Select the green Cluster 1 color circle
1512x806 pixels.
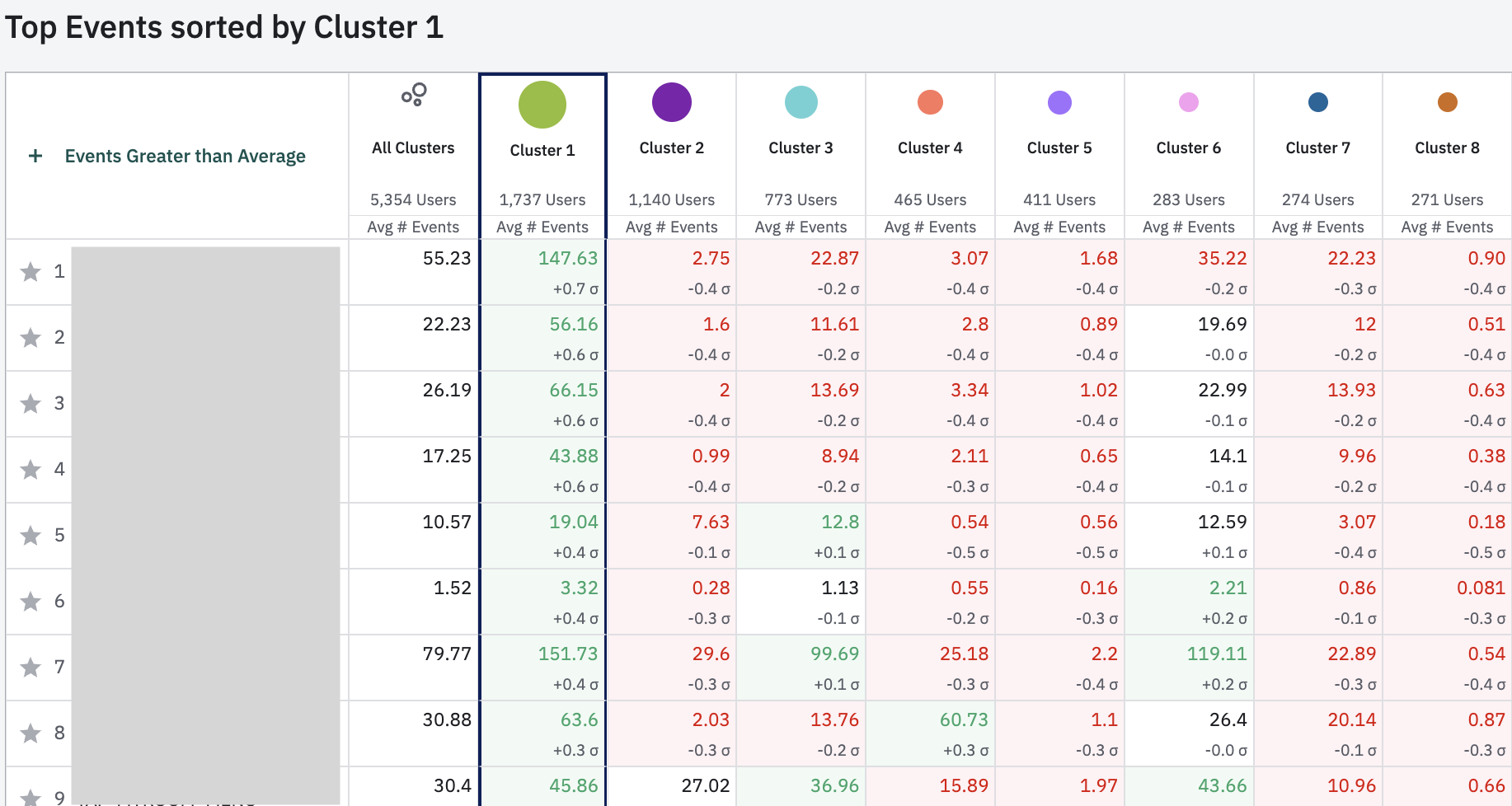[x=542, y=105]
